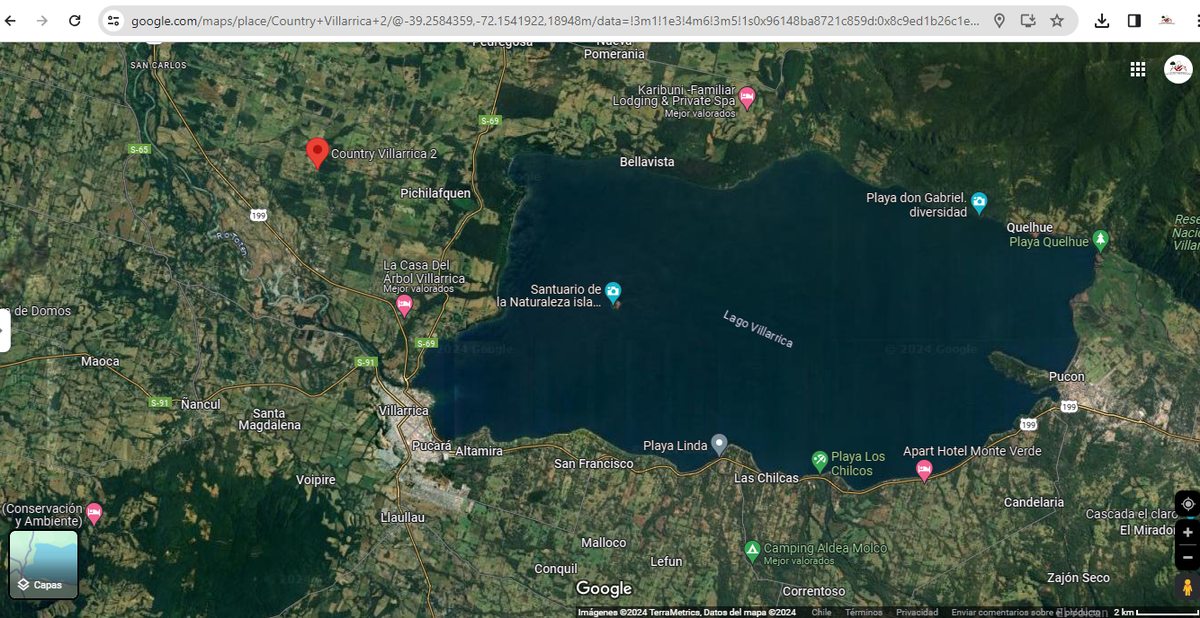The image size is (1200, 618).
Task: Click the Correntoso label
Action: point(814,591)
